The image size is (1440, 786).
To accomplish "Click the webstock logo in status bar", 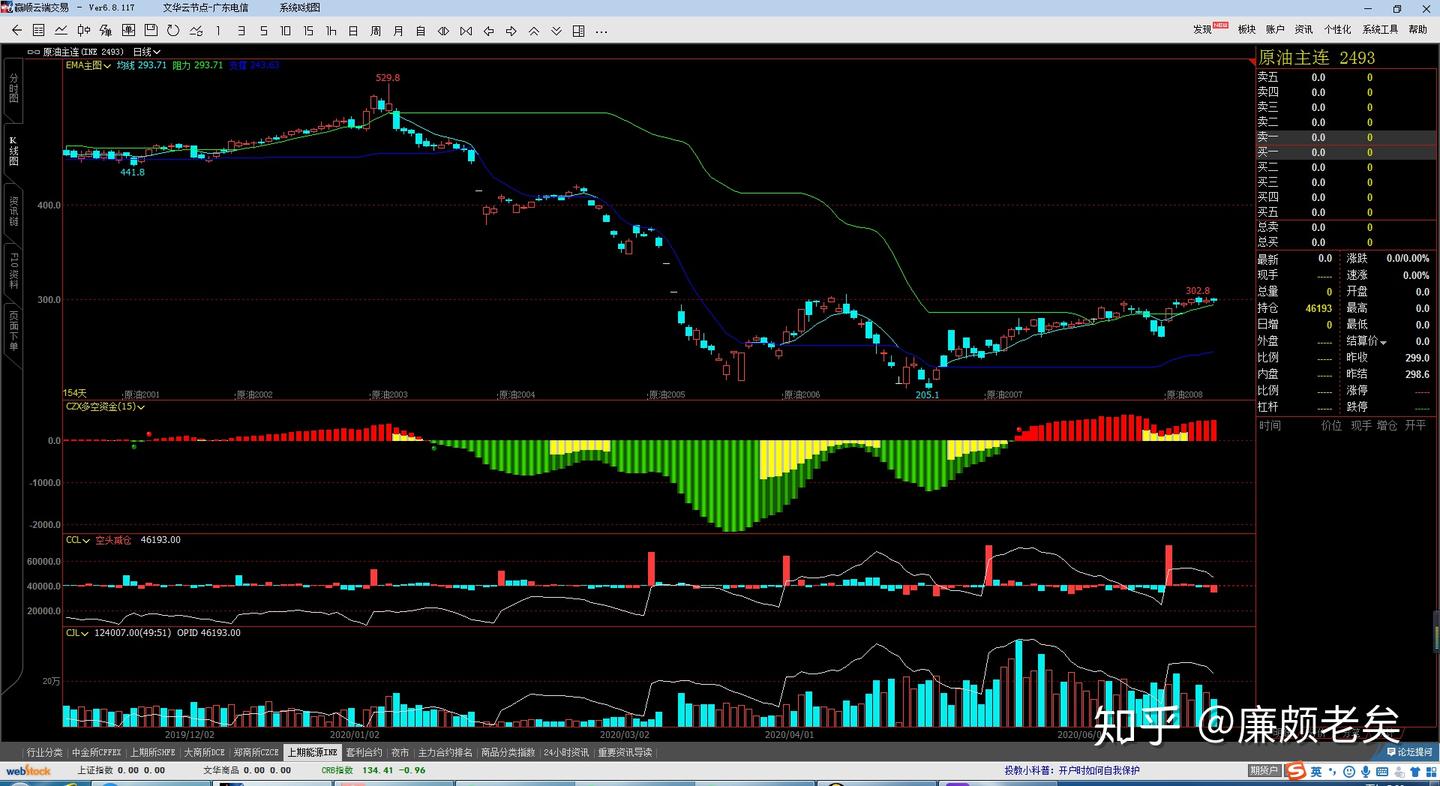I will tap(28, 771).
